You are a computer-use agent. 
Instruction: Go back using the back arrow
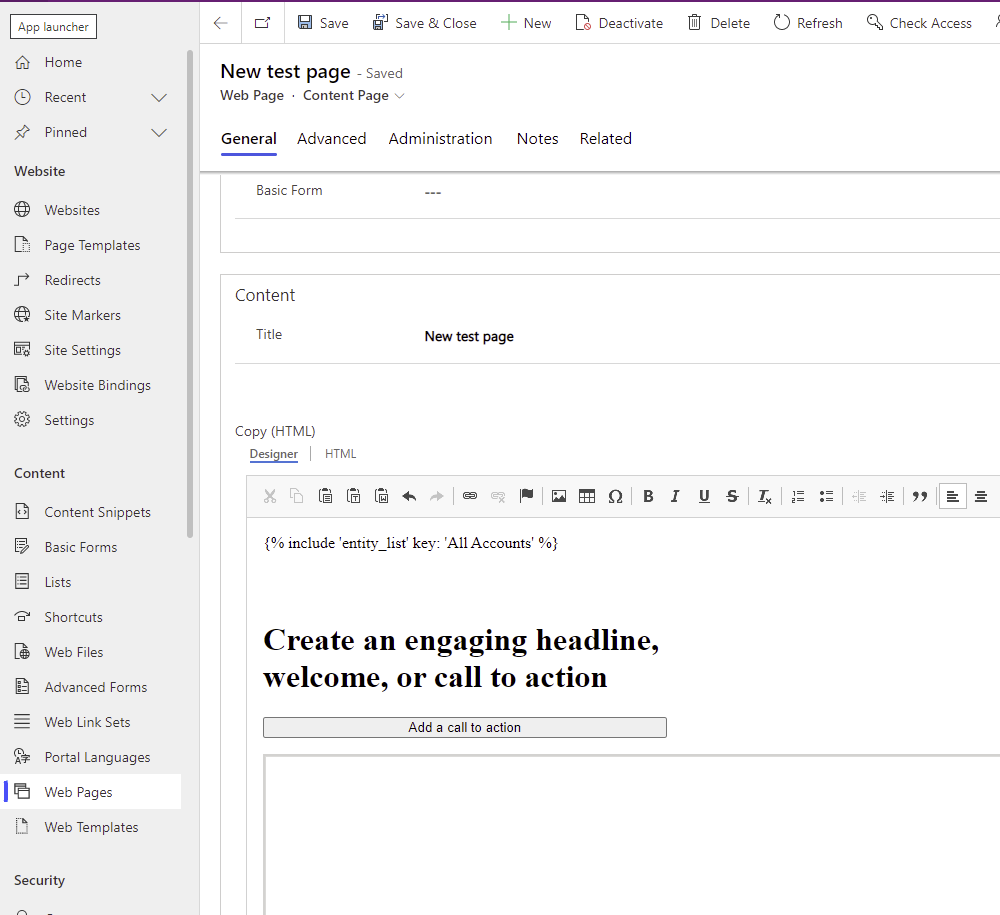click(221, 23)
